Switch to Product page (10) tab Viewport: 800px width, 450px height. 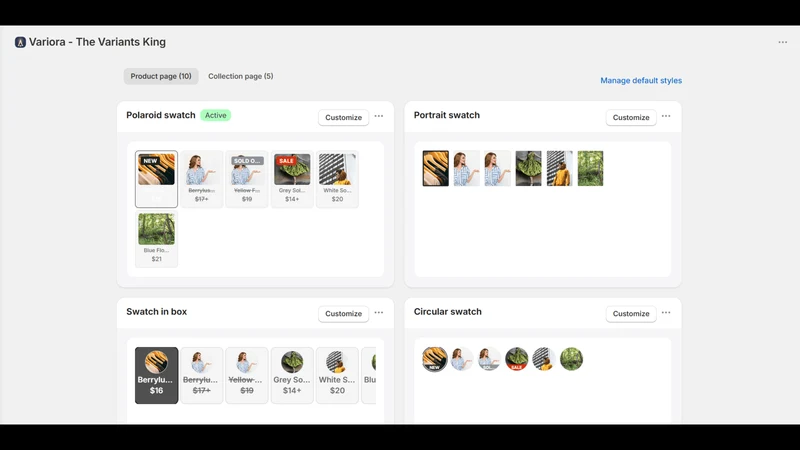click(161, 76)
